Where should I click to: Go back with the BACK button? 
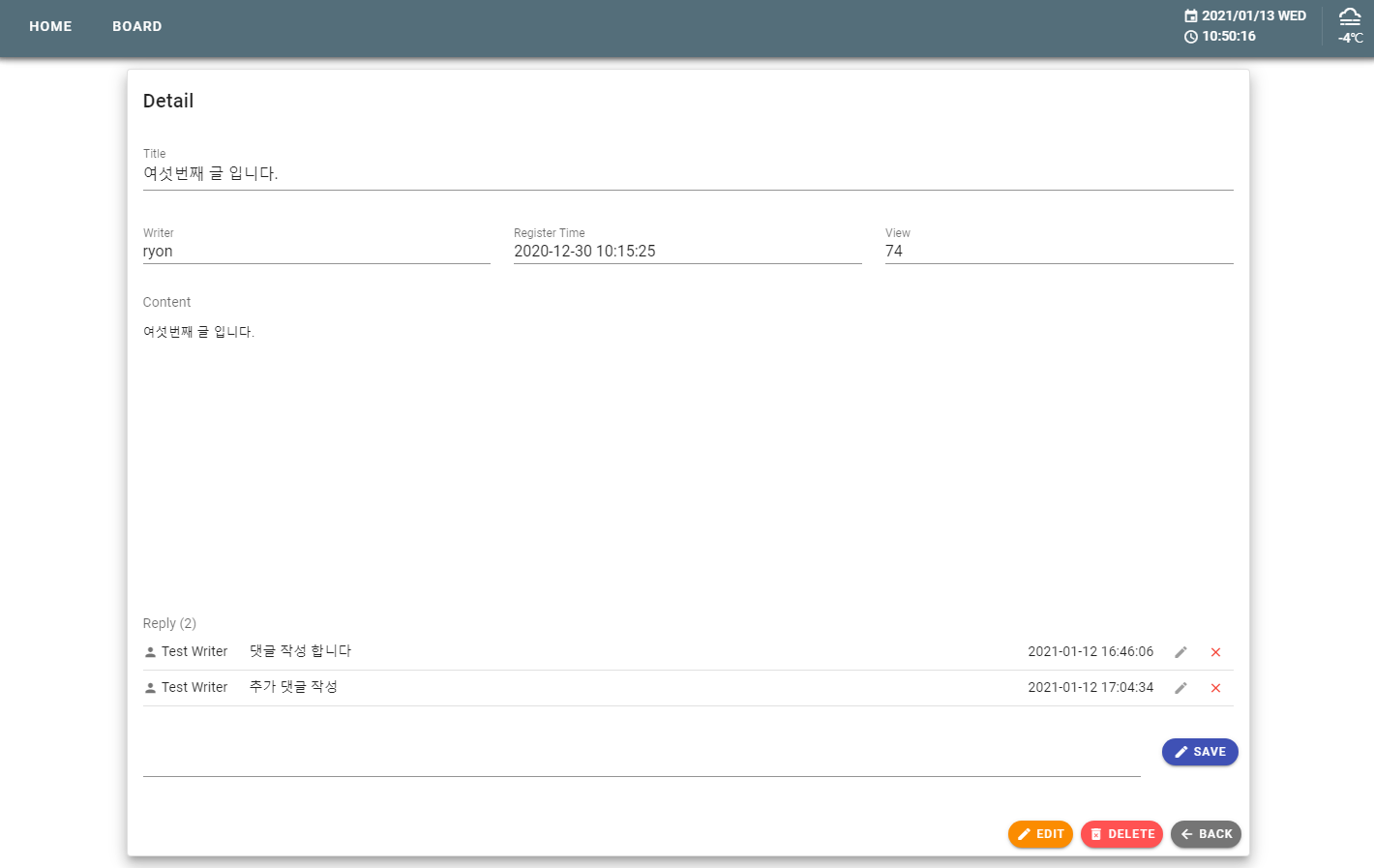[x=1206, y=834]
